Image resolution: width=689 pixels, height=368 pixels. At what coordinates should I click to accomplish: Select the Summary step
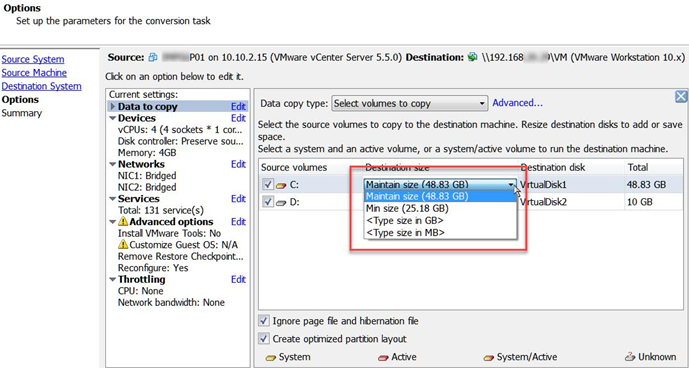tap(22, 113)
